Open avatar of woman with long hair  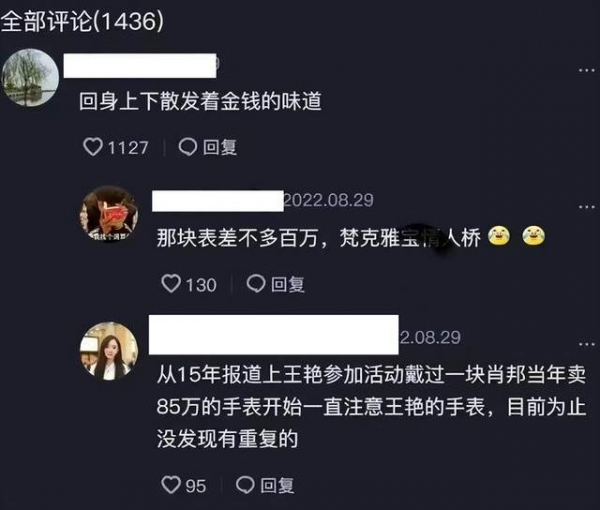pos(109,351)
